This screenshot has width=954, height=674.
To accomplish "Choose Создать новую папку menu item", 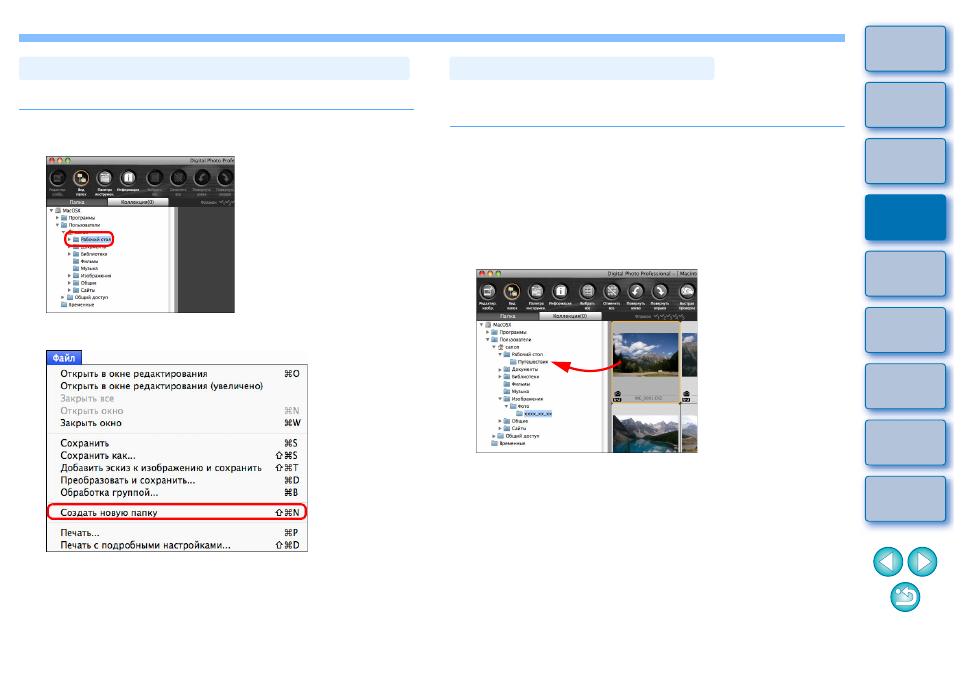I will pyautogui.click(x=177, y=512).
